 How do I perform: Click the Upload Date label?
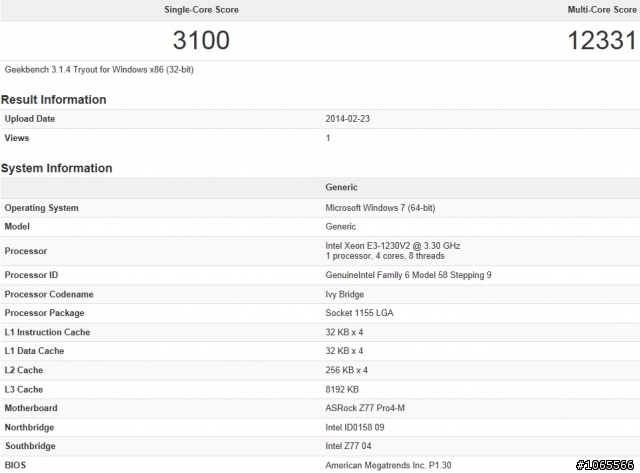pyautogui.click(x=30, y=119)
